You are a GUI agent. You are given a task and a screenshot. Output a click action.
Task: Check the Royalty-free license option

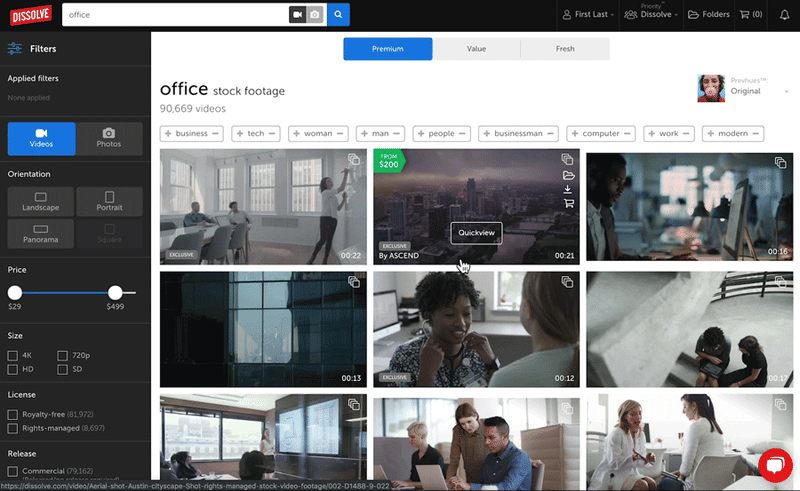point(13,413)
